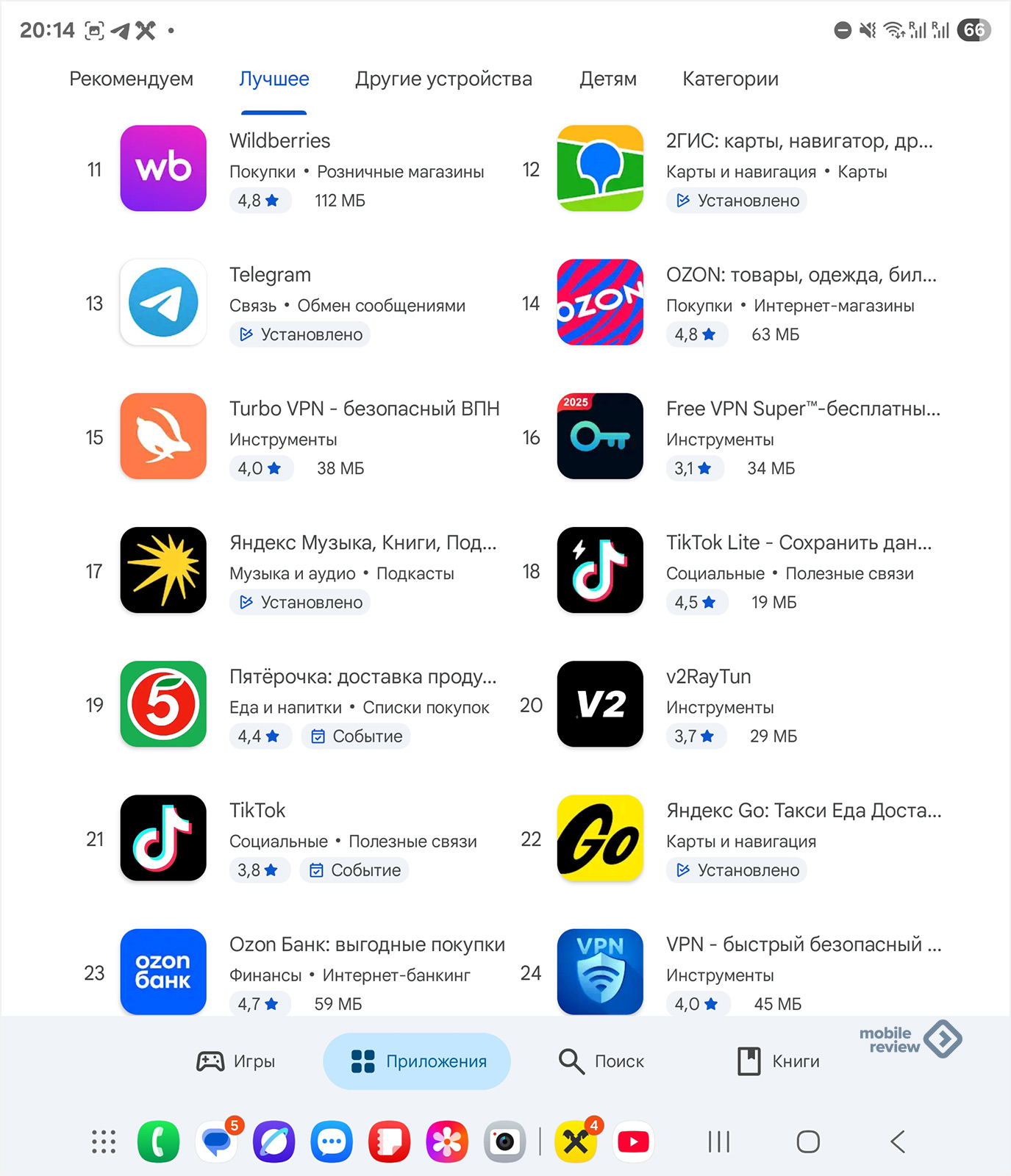Switch to the Рекомендуем tab
Viewport: 1011px width, 1176px height.
pos(132,79)
